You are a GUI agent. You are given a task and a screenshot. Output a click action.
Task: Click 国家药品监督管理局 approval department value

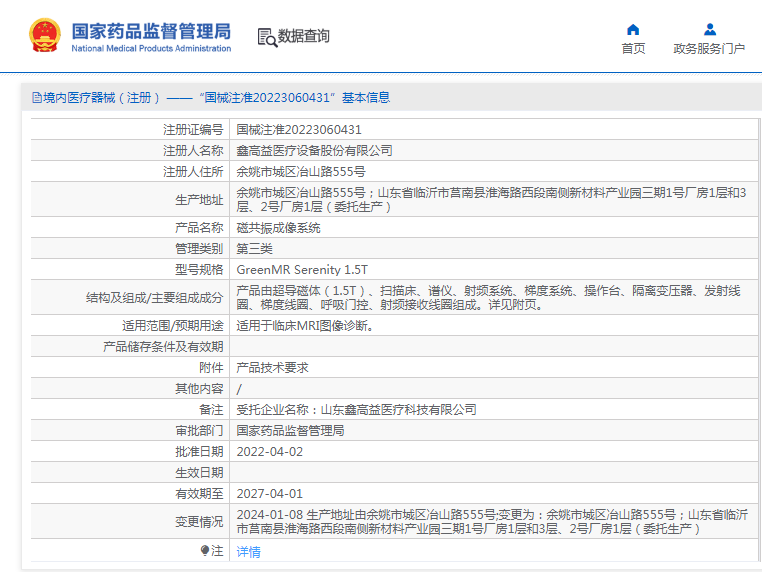point(290,431)
